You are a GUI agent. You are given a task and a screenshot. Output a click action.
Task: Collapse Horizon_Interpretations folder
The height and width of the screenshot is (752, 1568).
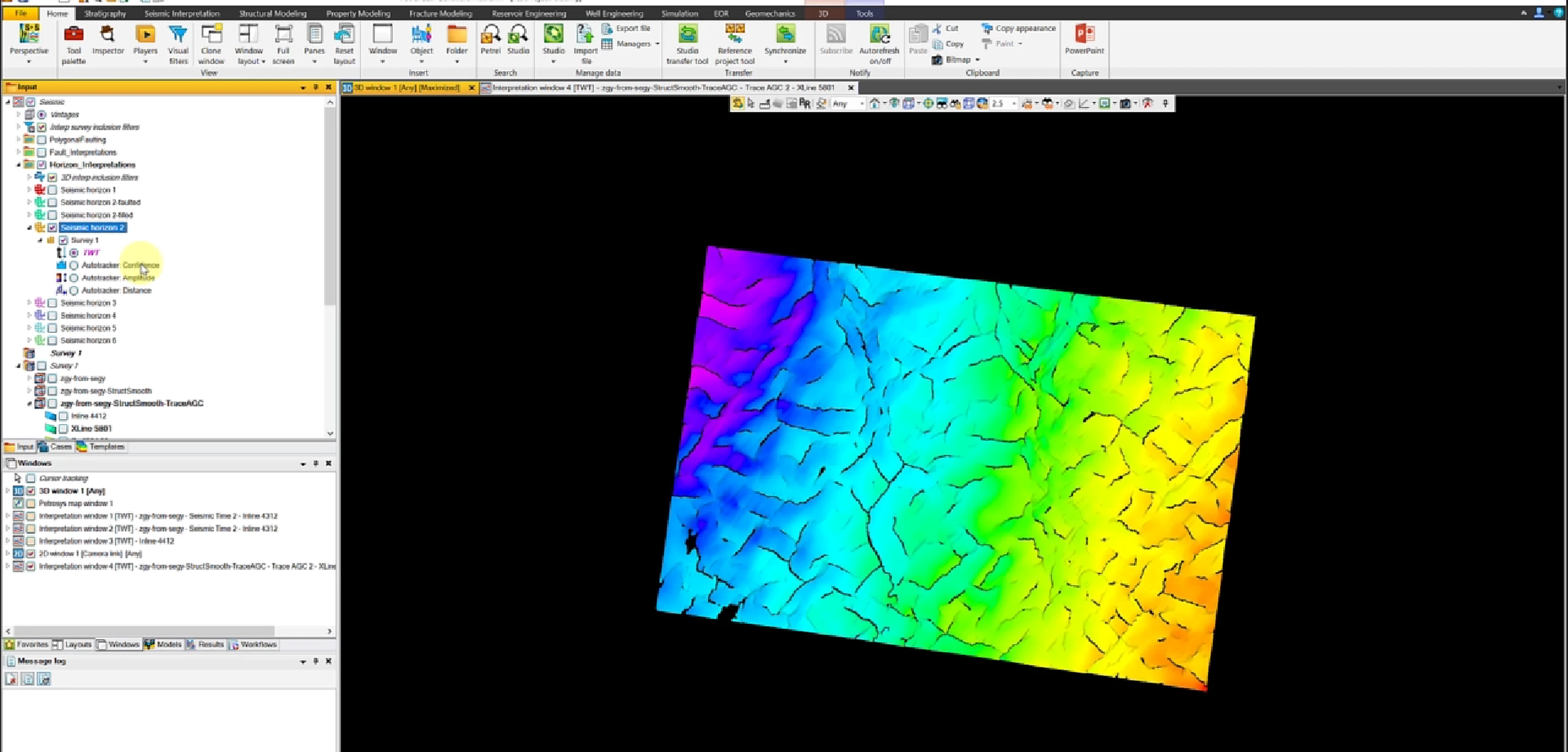18,165
